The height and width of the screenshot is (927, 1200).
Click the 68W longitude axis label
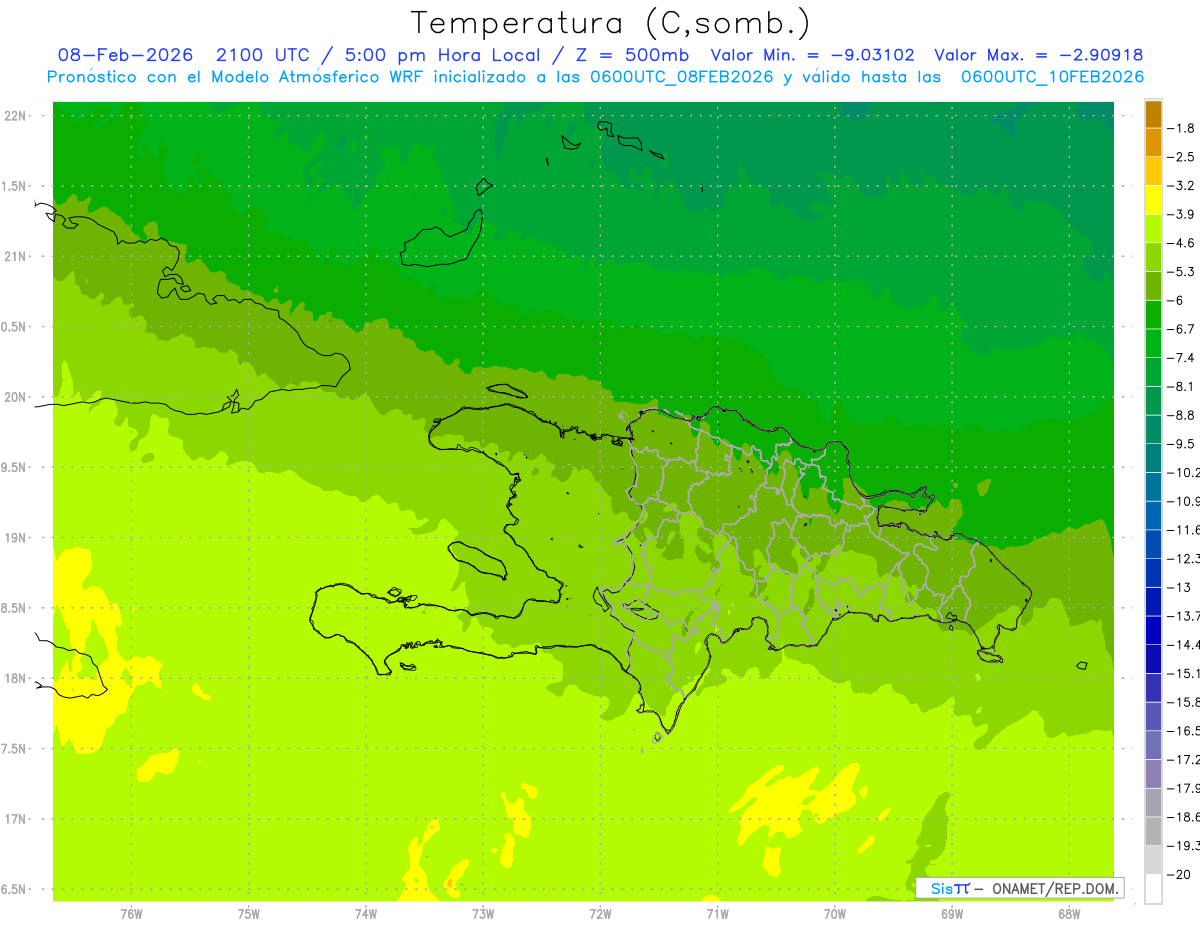(1069, 914)
